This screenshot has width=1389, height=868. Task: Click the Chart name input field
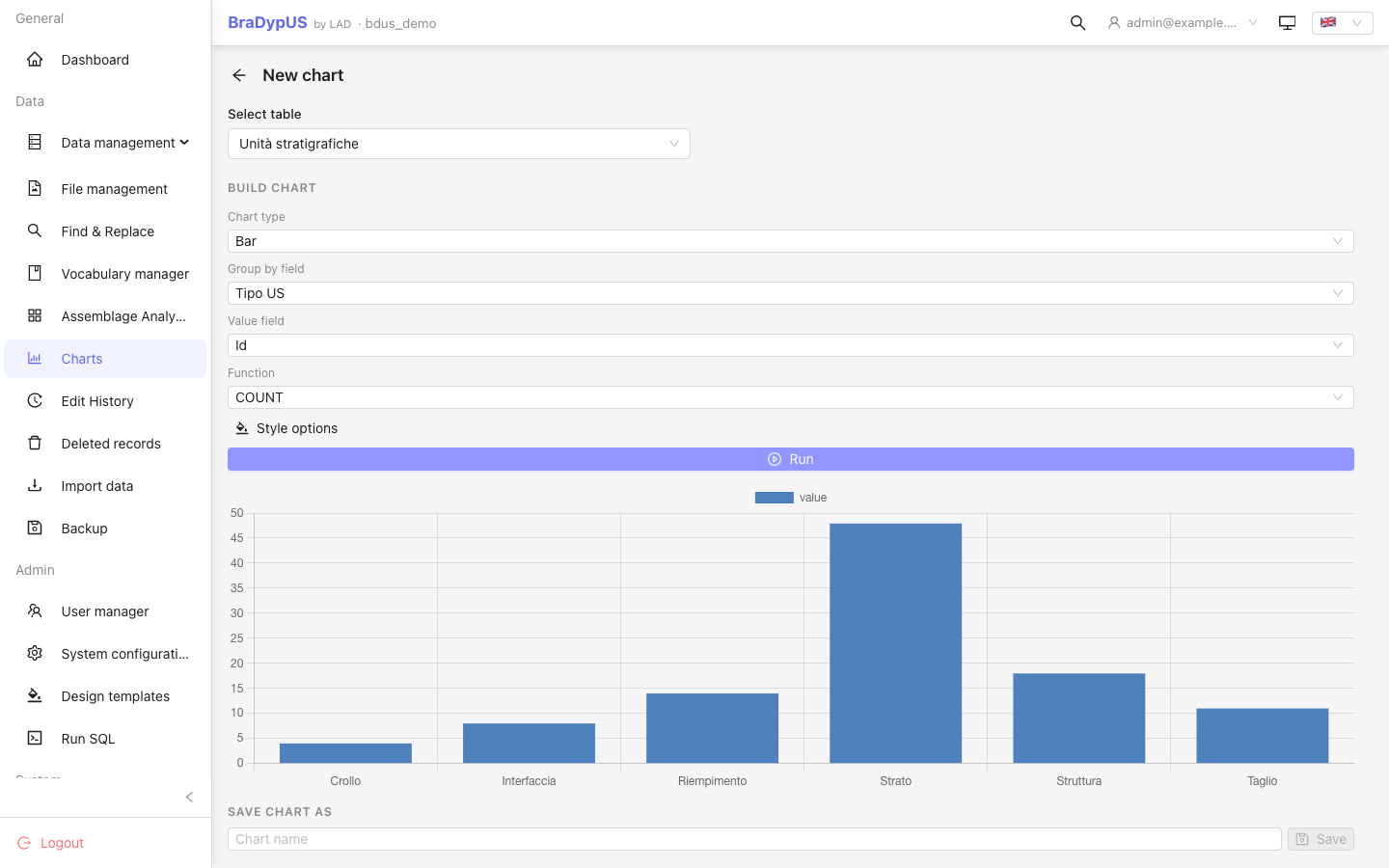(754, 839)
